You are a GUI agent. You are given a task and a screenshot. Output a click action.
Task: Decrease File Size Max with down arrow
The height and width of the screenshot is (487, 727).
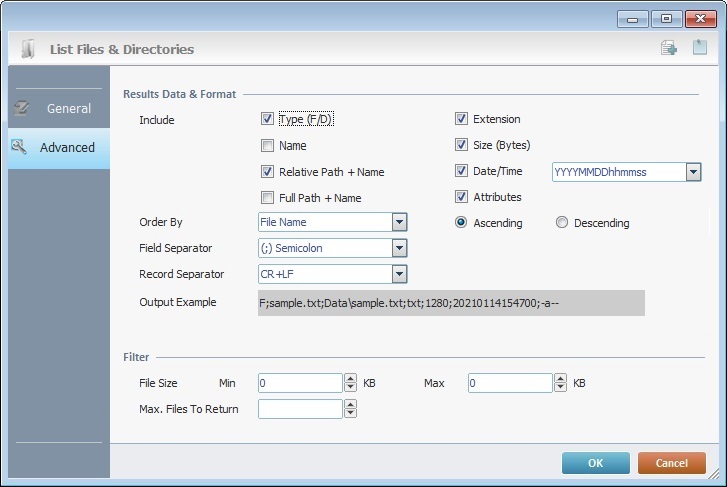[x=560, y=387]
